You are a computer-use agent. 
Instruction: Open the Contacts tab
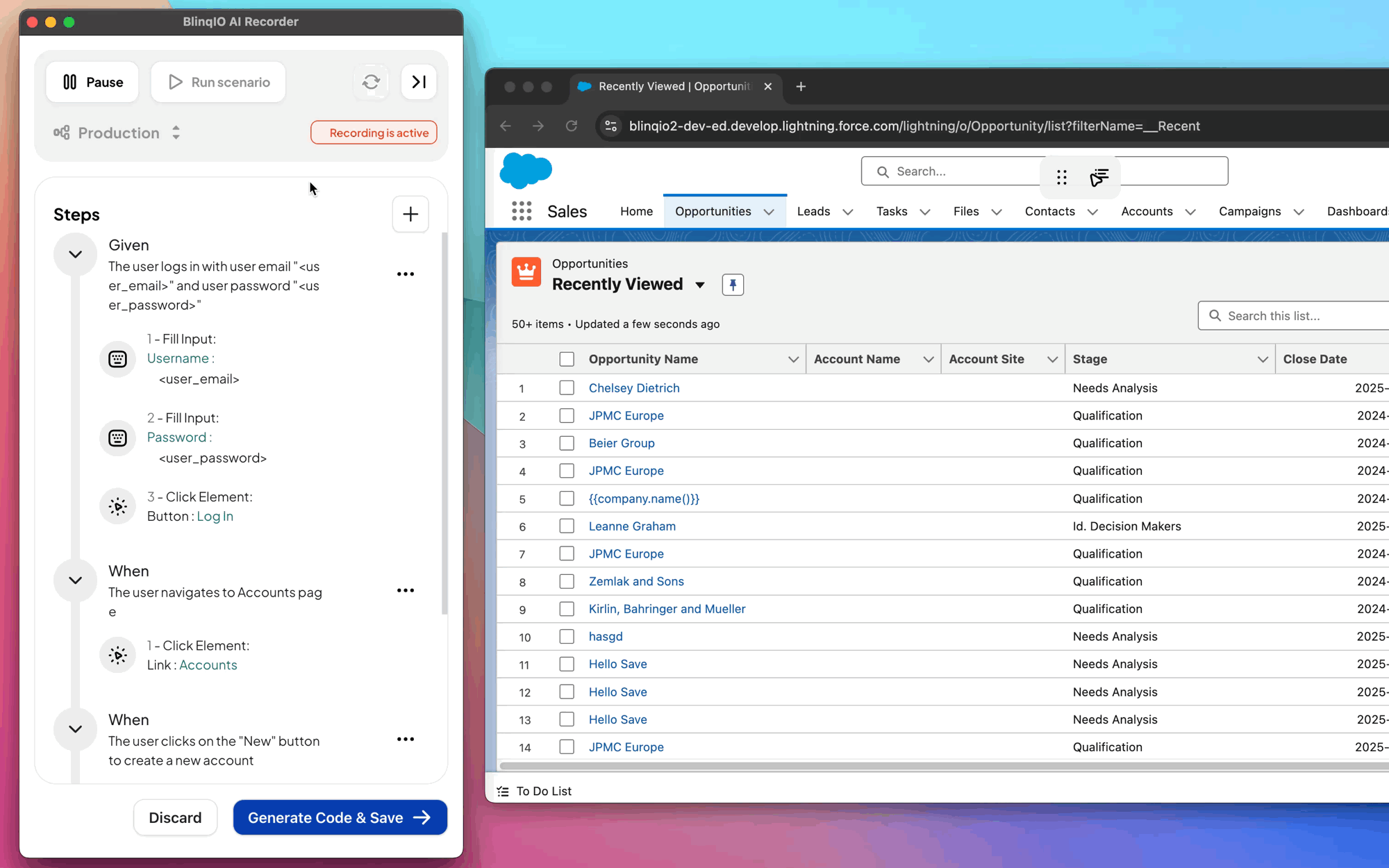point(1049,211)
